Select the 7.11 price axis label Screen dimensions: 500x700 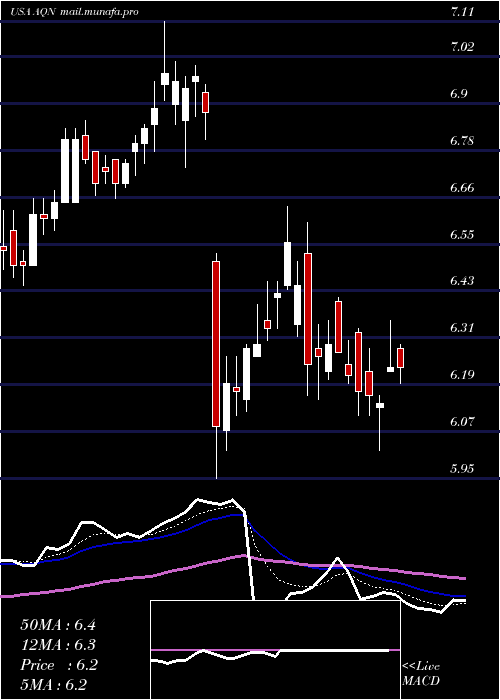pos(462,12)
